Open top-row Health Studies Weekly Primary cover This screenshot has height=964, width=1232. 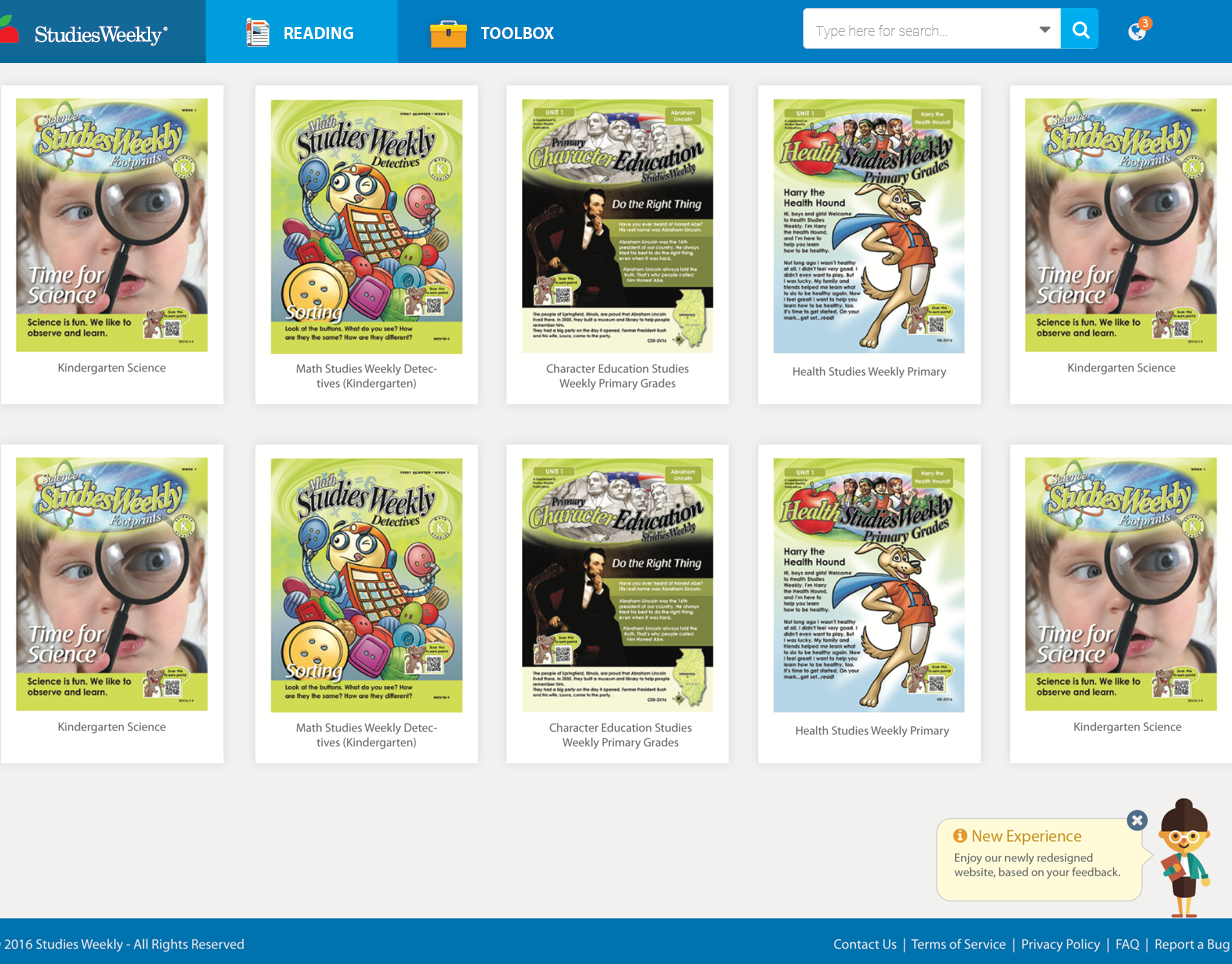[869, 226]
